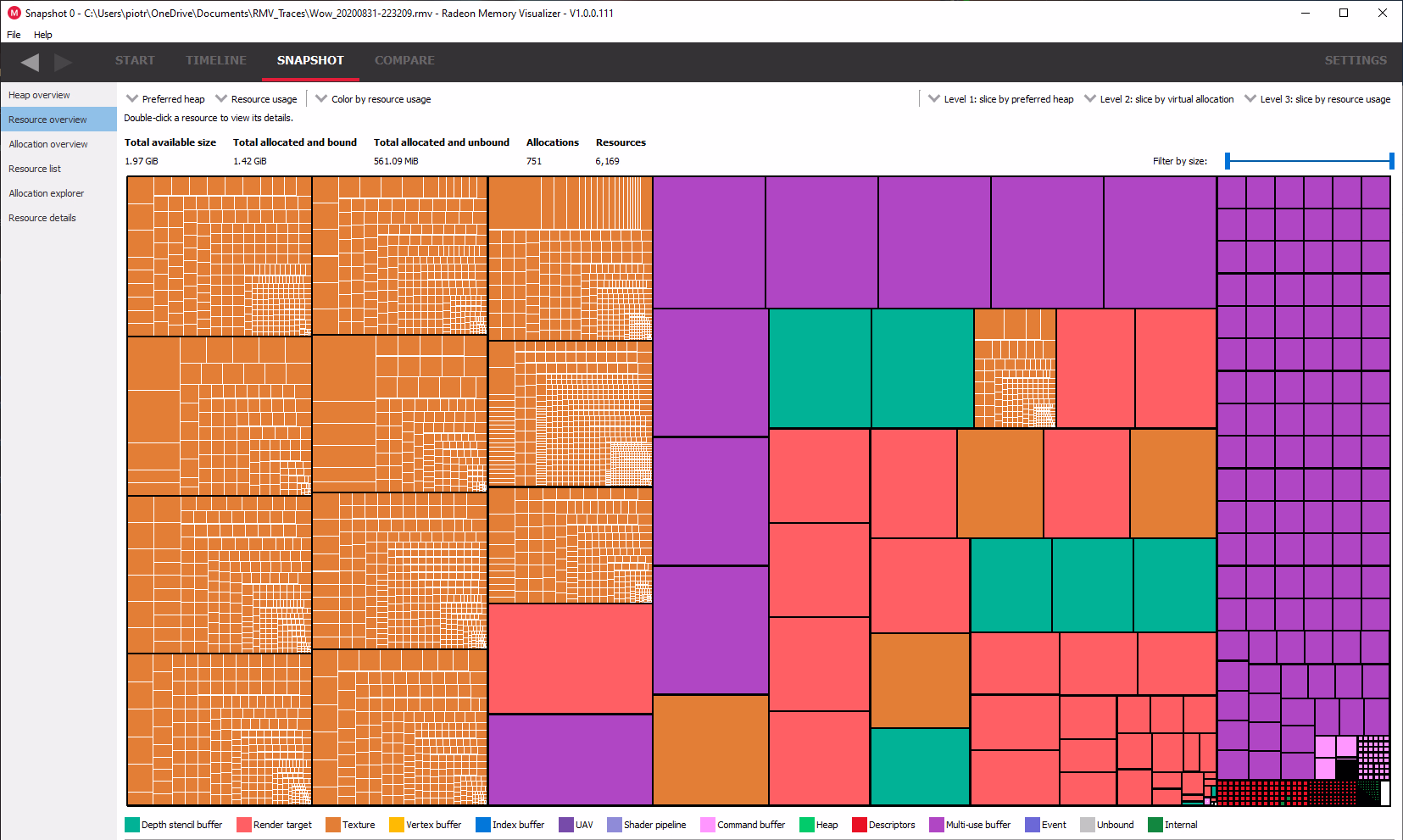Click the Depth stencil buffer legend swatch
Screen dimensions: 1403x840
pyautogui.click(x=132, y=825)
